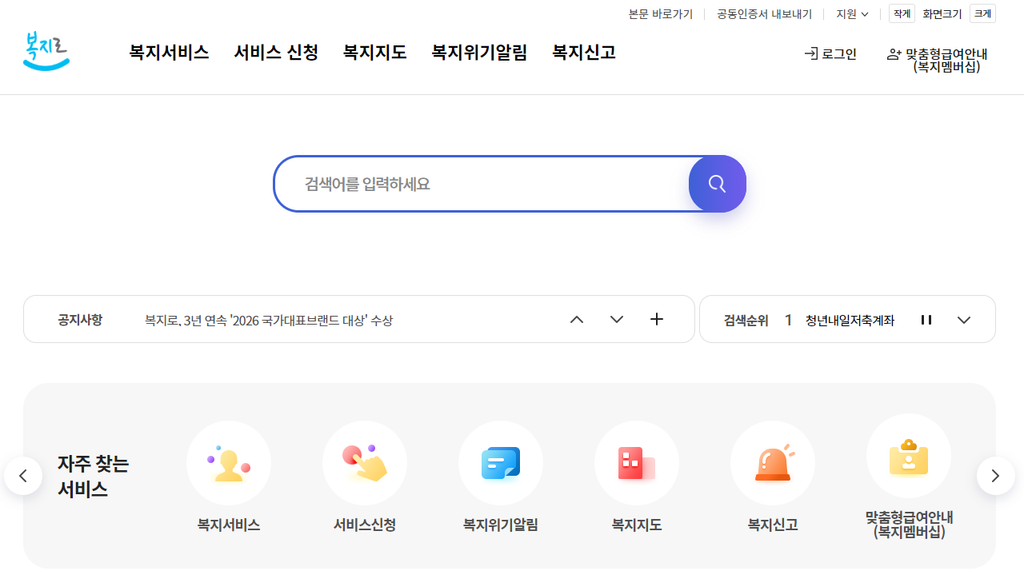
Task: Click the 서비스신청 label under icon
Action: 364,525
